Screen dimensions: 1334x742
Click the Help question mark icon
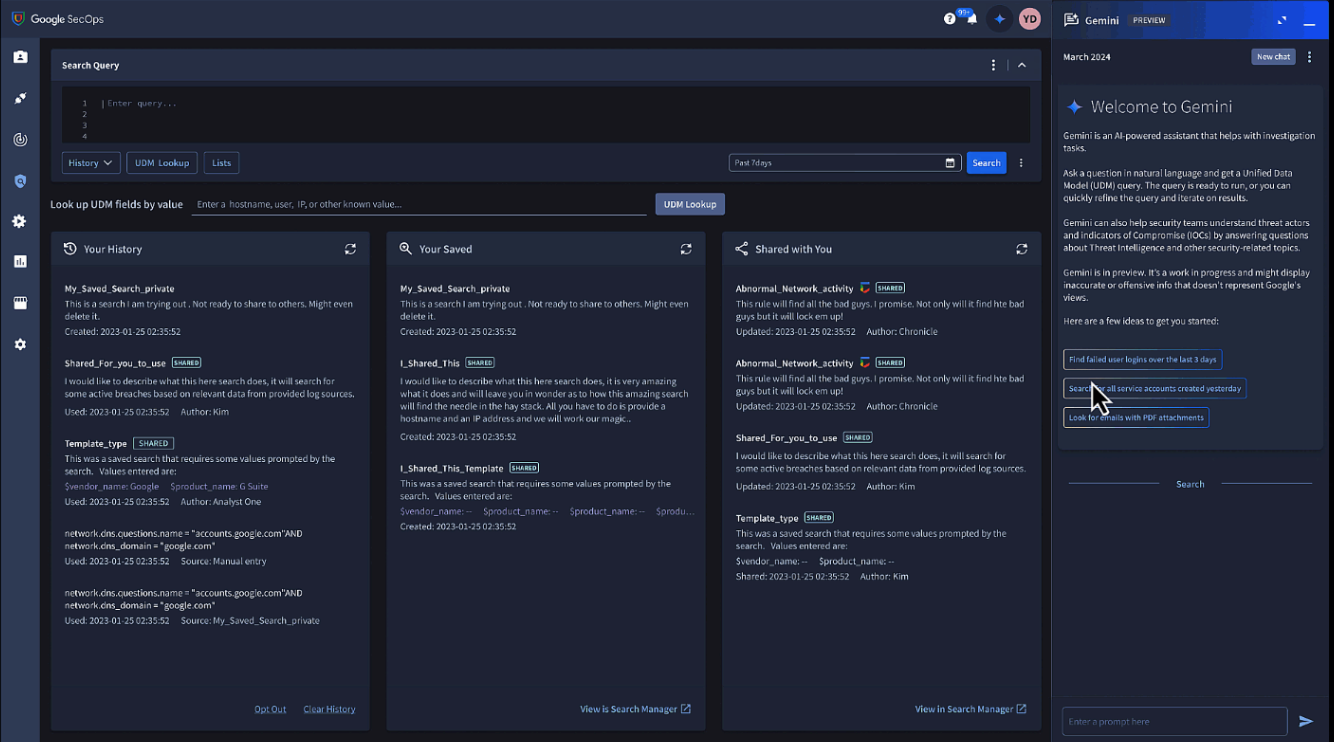click(945, 17)
